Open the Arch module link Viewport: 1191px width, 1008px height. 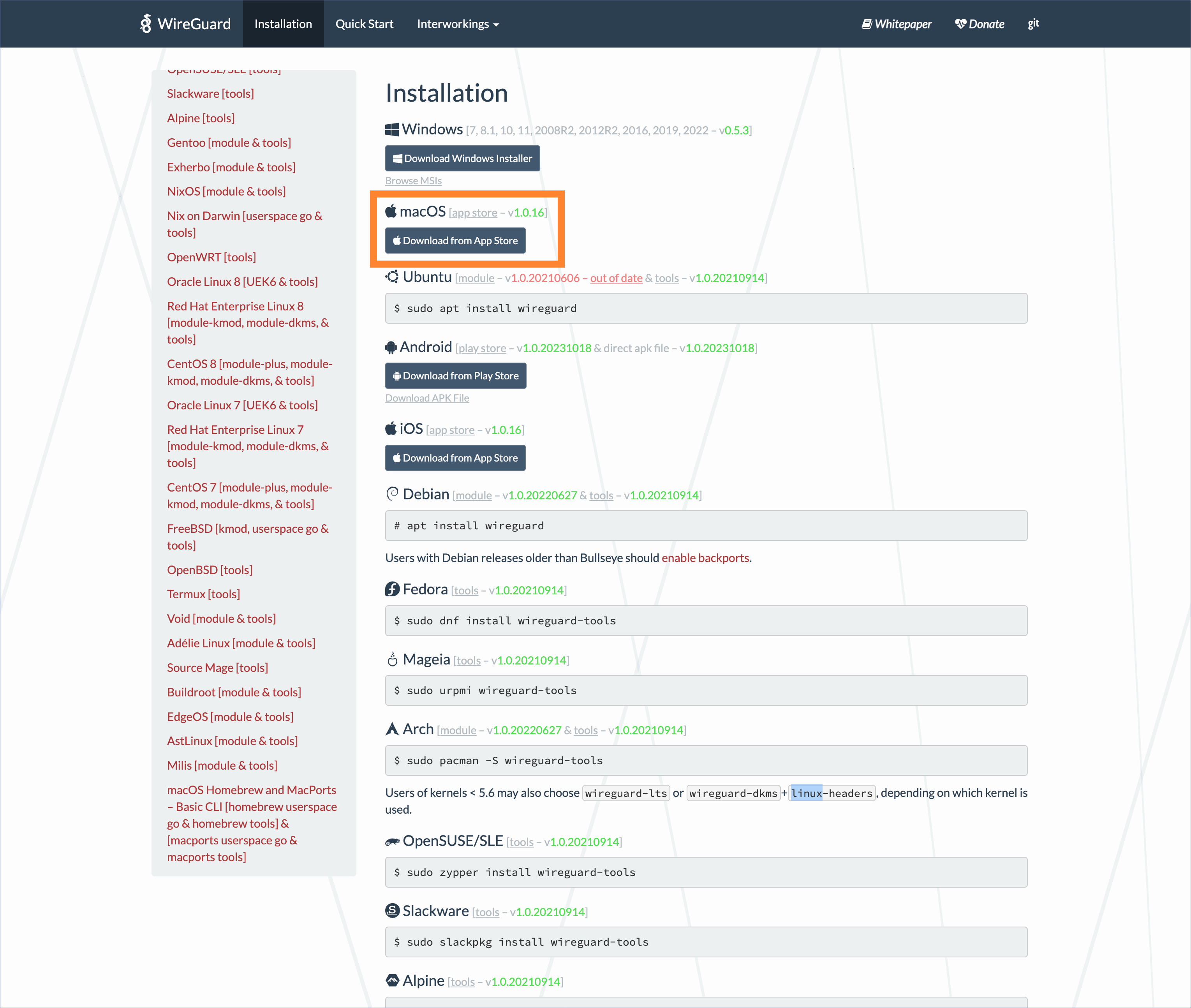tap(458, 730)
